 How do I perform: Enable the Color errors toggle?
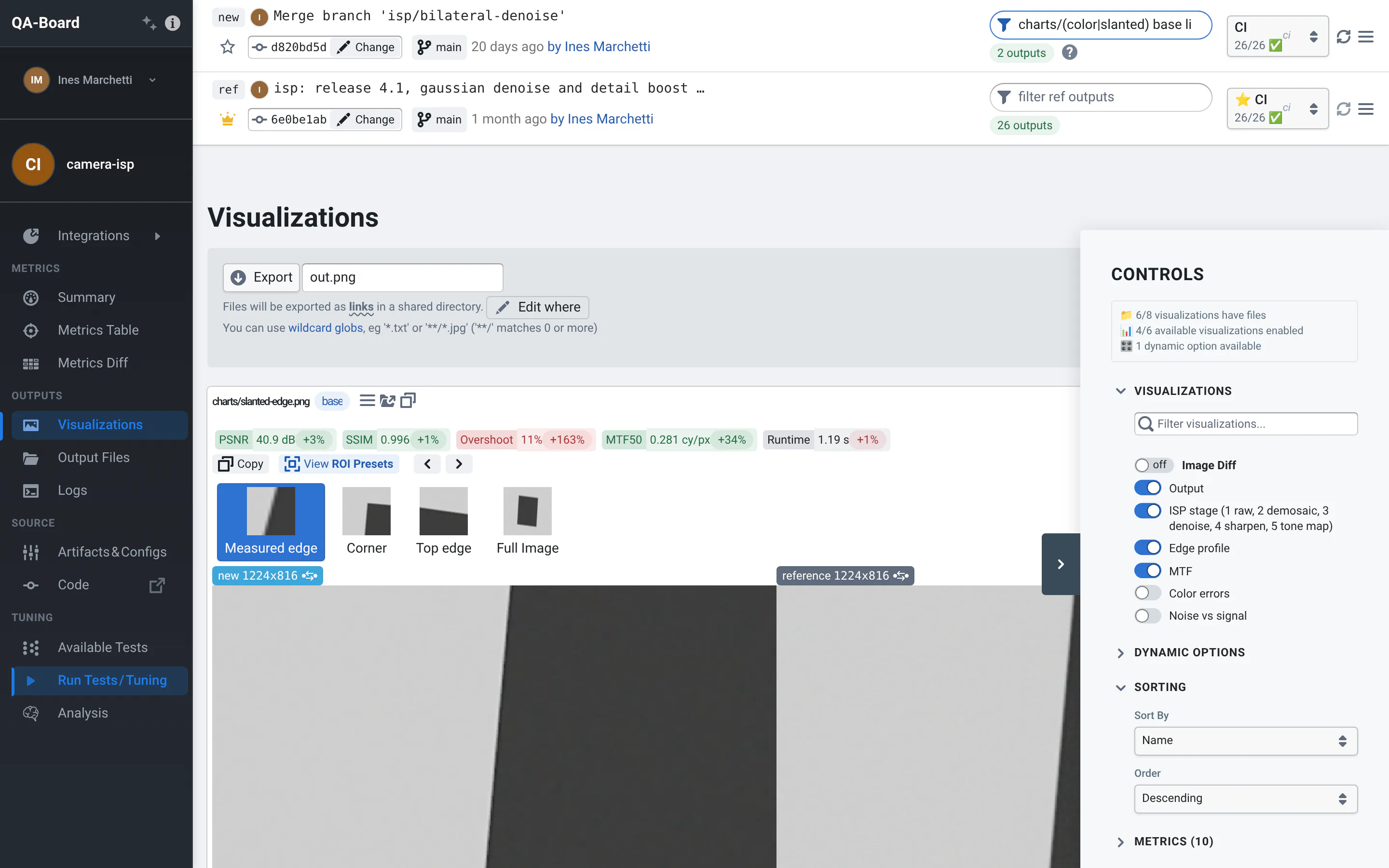(1147, 593)
